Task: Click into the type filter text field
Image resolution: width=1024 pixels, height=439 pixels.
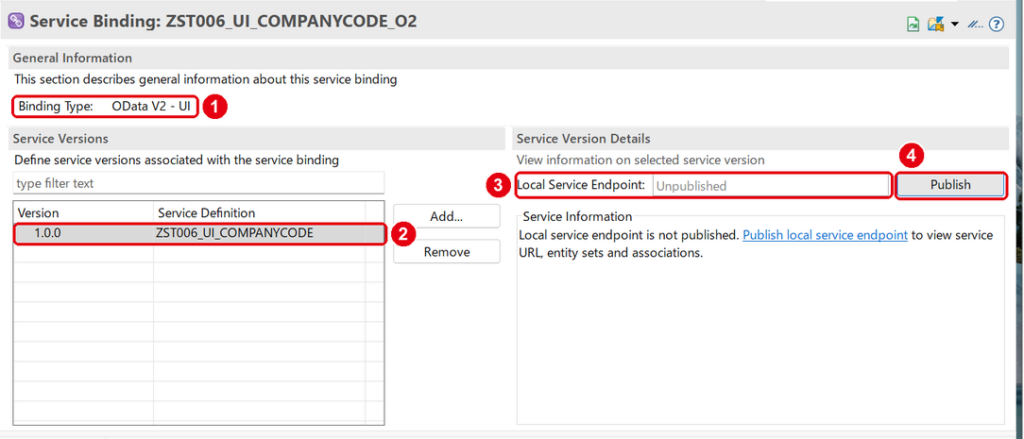Action: coord(199,184)
